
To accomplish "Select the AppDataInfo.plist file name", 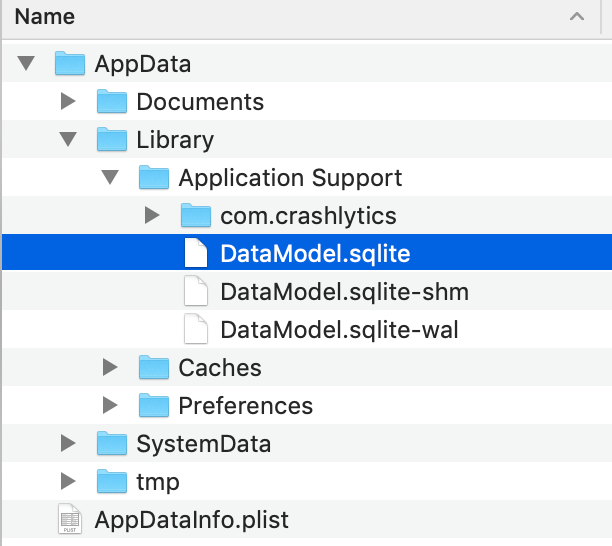I will point(192,520).
